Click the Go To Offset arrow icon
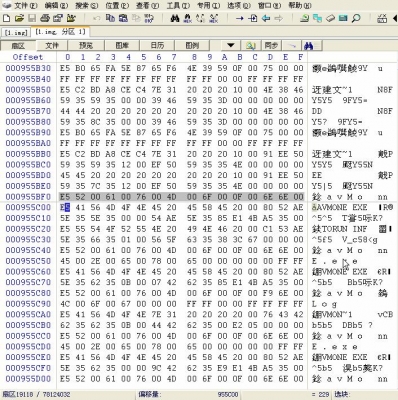This screenshot has width=398, height=400. coord(239,18)
